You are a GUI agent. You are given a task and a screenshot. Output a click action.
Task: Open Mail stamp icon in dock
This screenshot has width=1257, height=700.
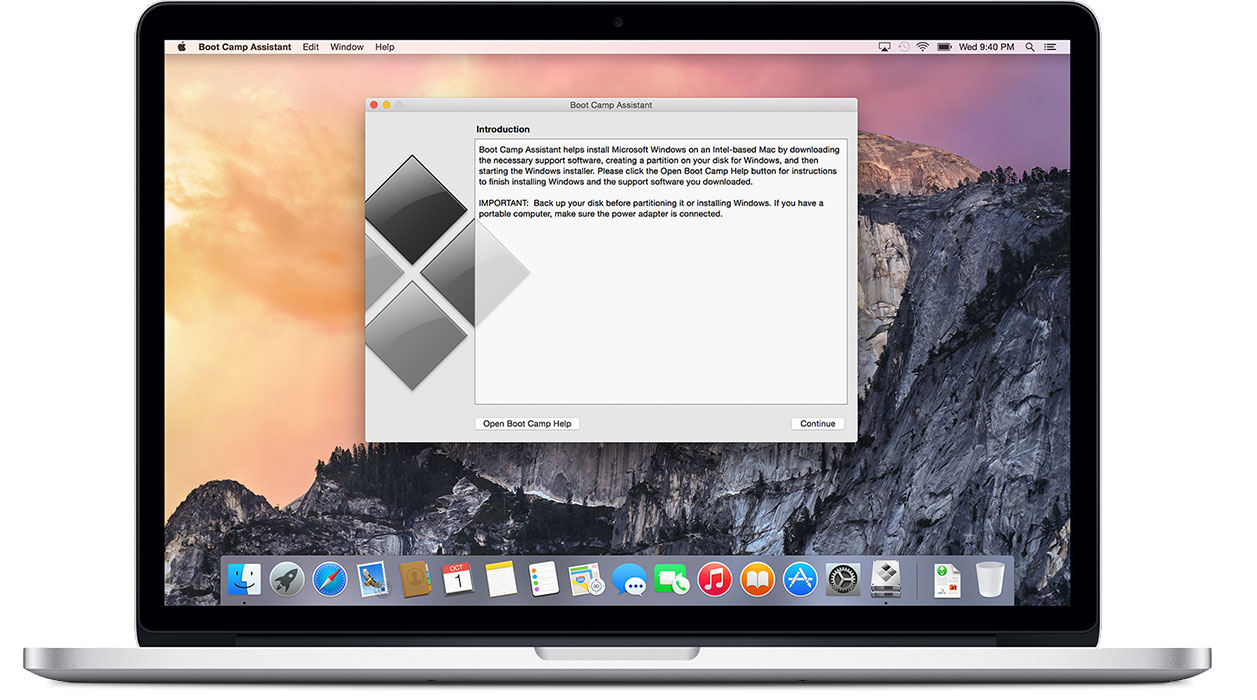pyautogui.click(x=372, y=579)
